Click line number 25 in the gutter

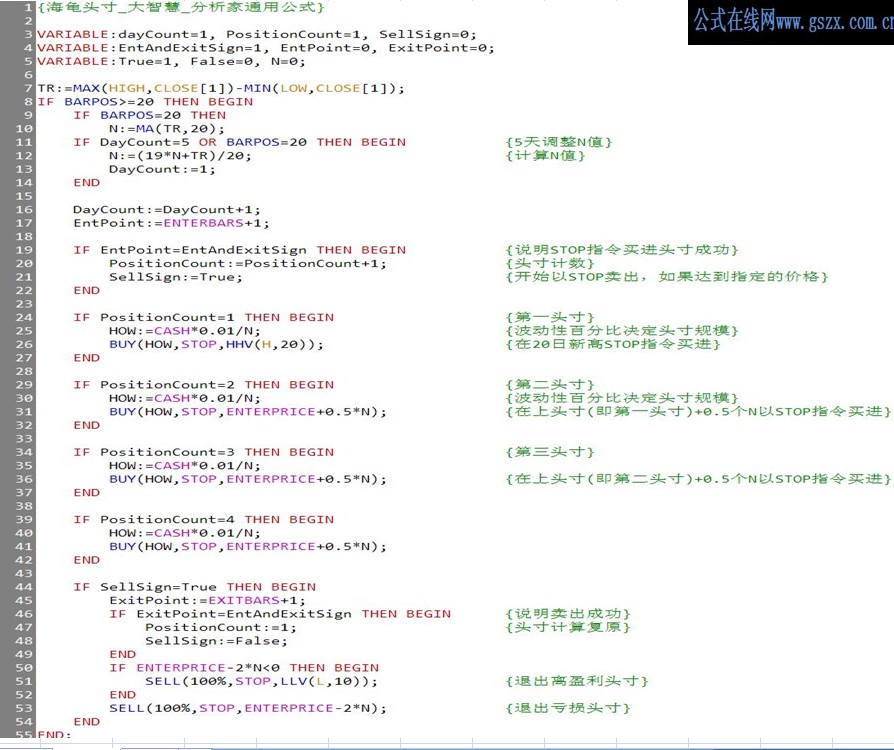pos(24,331)
